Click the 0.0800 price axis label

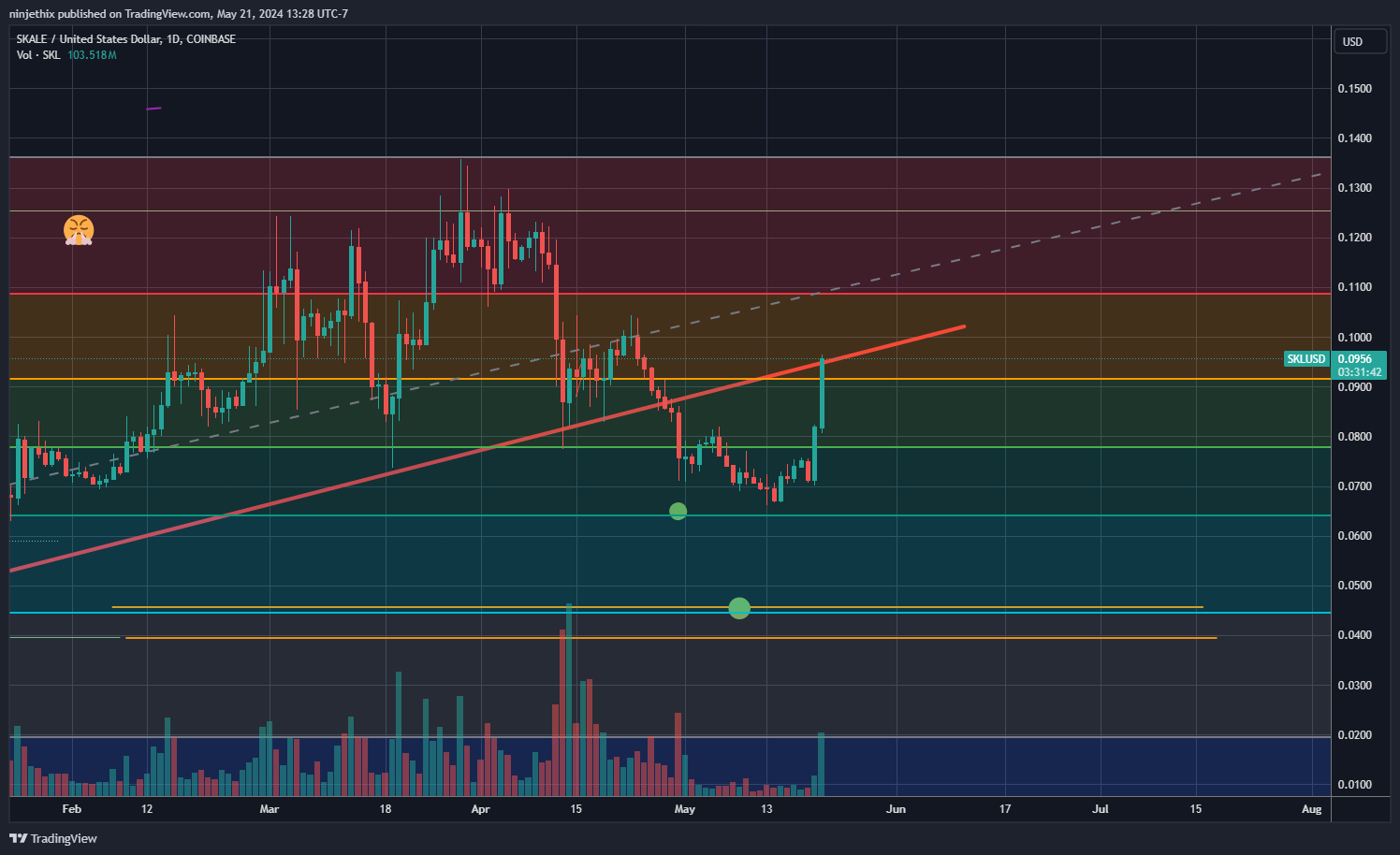click(x=1355, y=437)
